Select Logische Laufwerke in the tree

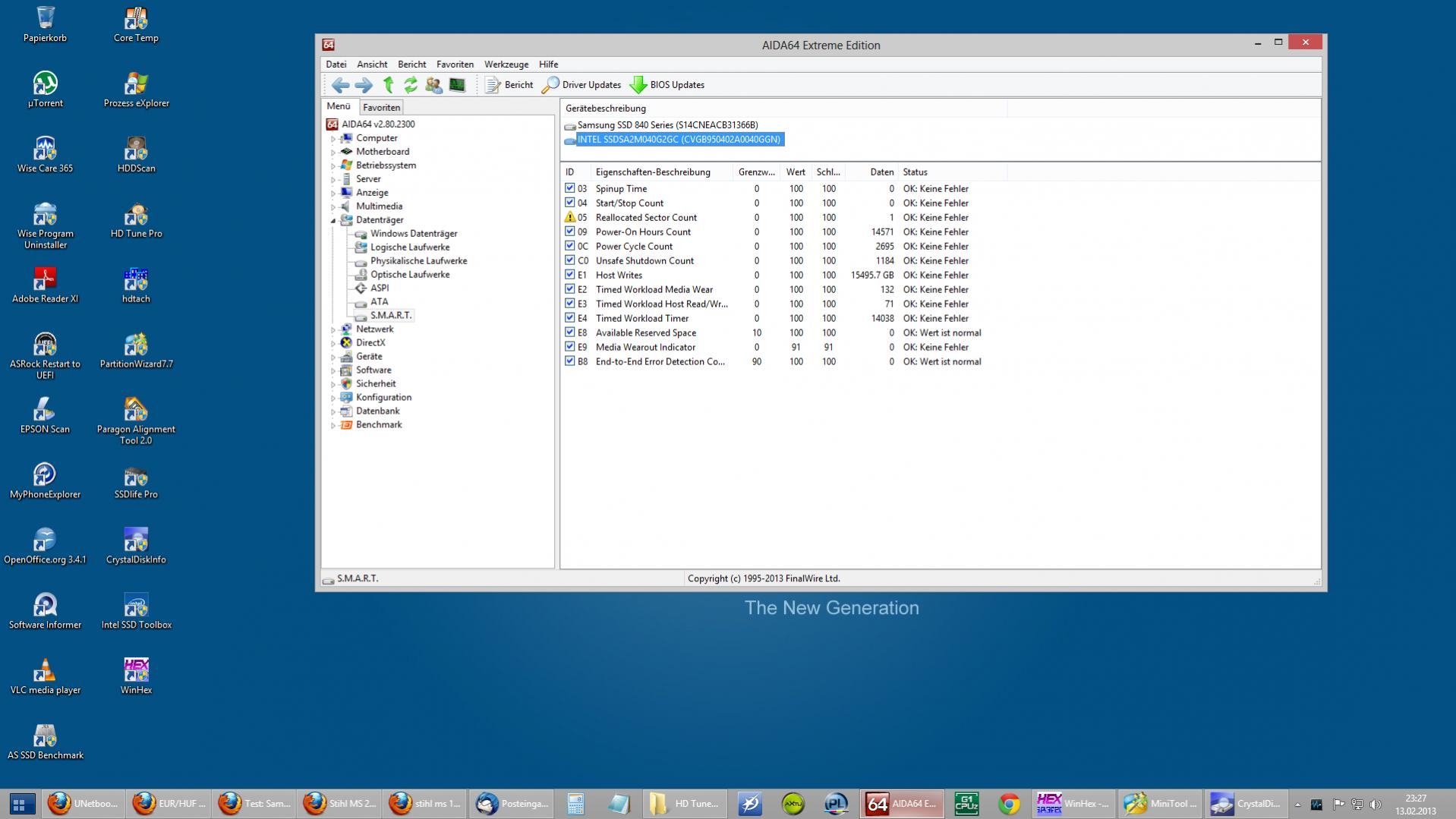(x=410, y=247)
